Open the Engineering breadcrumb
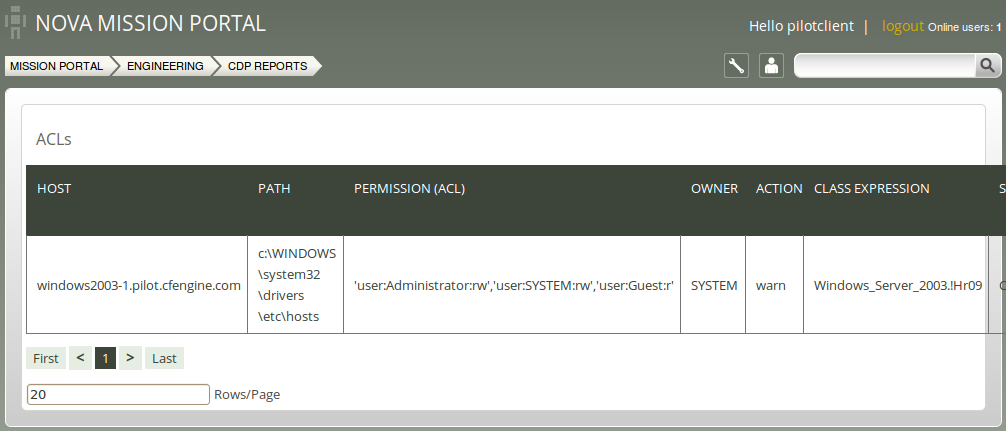Viewport: 1006px width, 431px height. pyautogui.click(x=165, y=66)
